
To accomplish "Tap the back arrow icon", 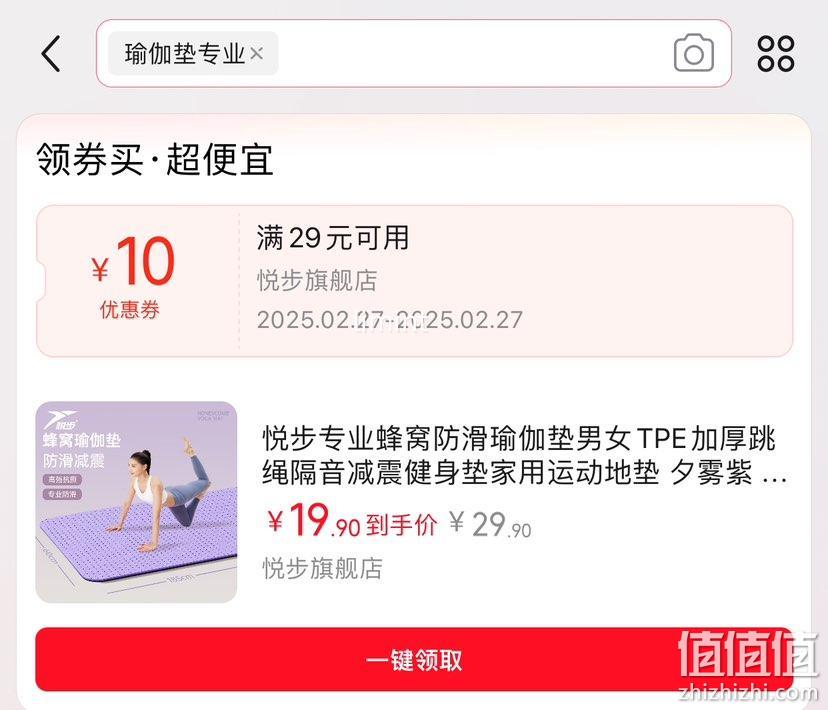I will coord(51,54).
